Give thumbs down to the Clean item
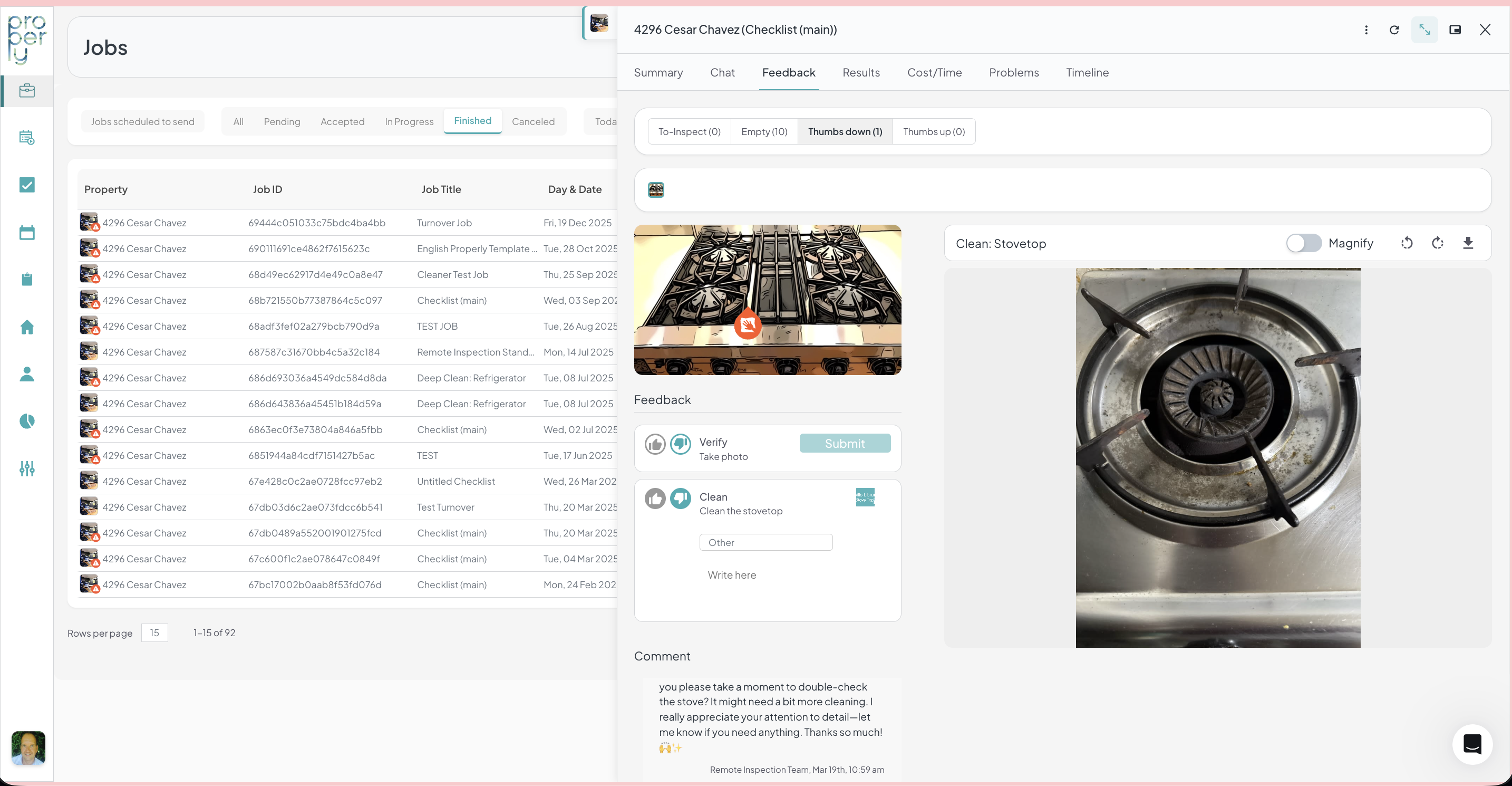1512x786 pixels. pos(680,498)
